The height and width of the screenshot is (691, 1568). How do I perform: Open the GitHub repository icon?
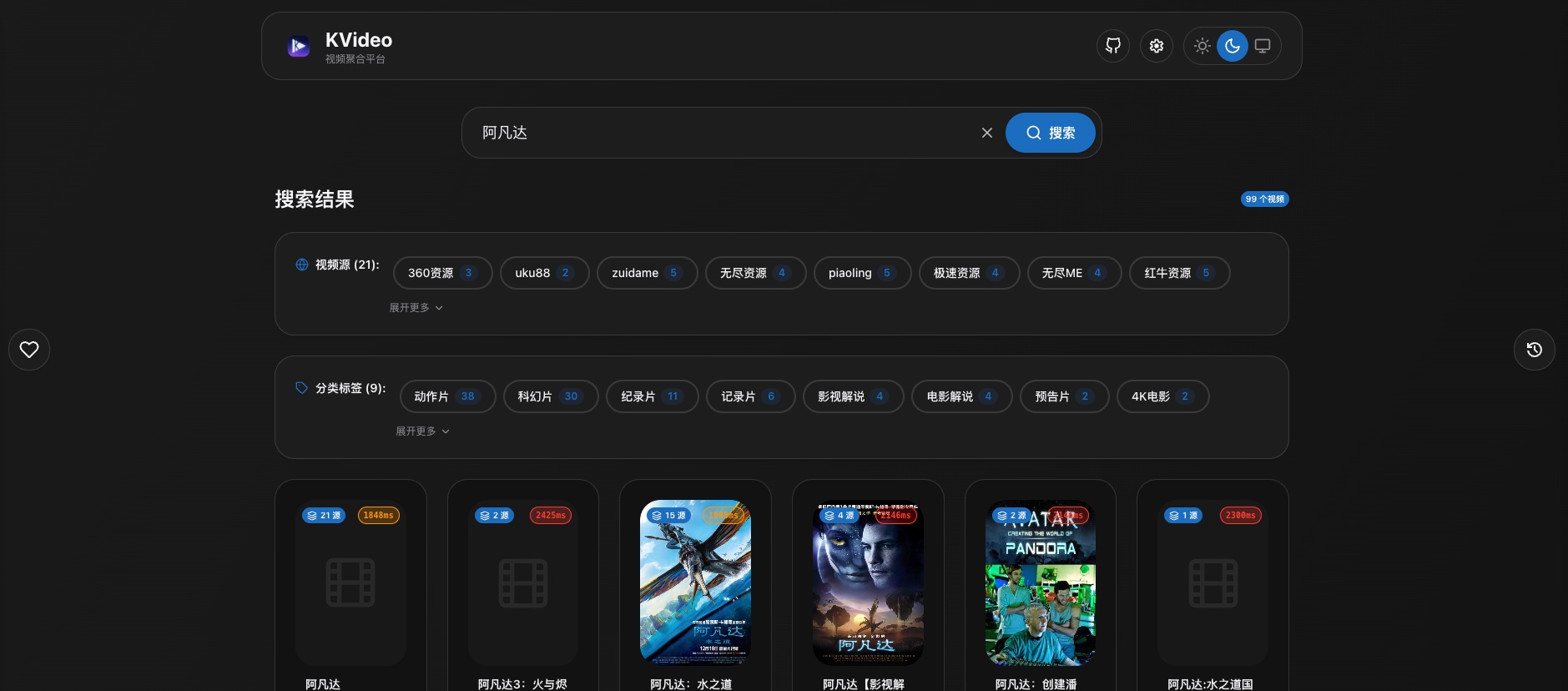click(x=1113, y=46)
